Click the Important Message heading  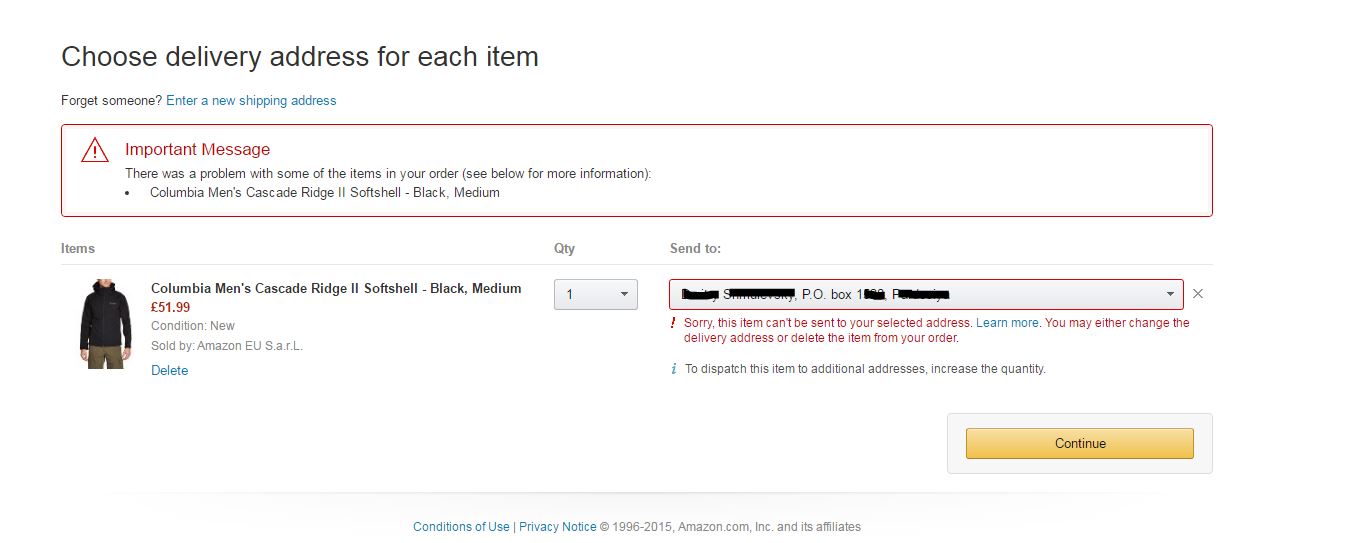[x=197, y=150]
